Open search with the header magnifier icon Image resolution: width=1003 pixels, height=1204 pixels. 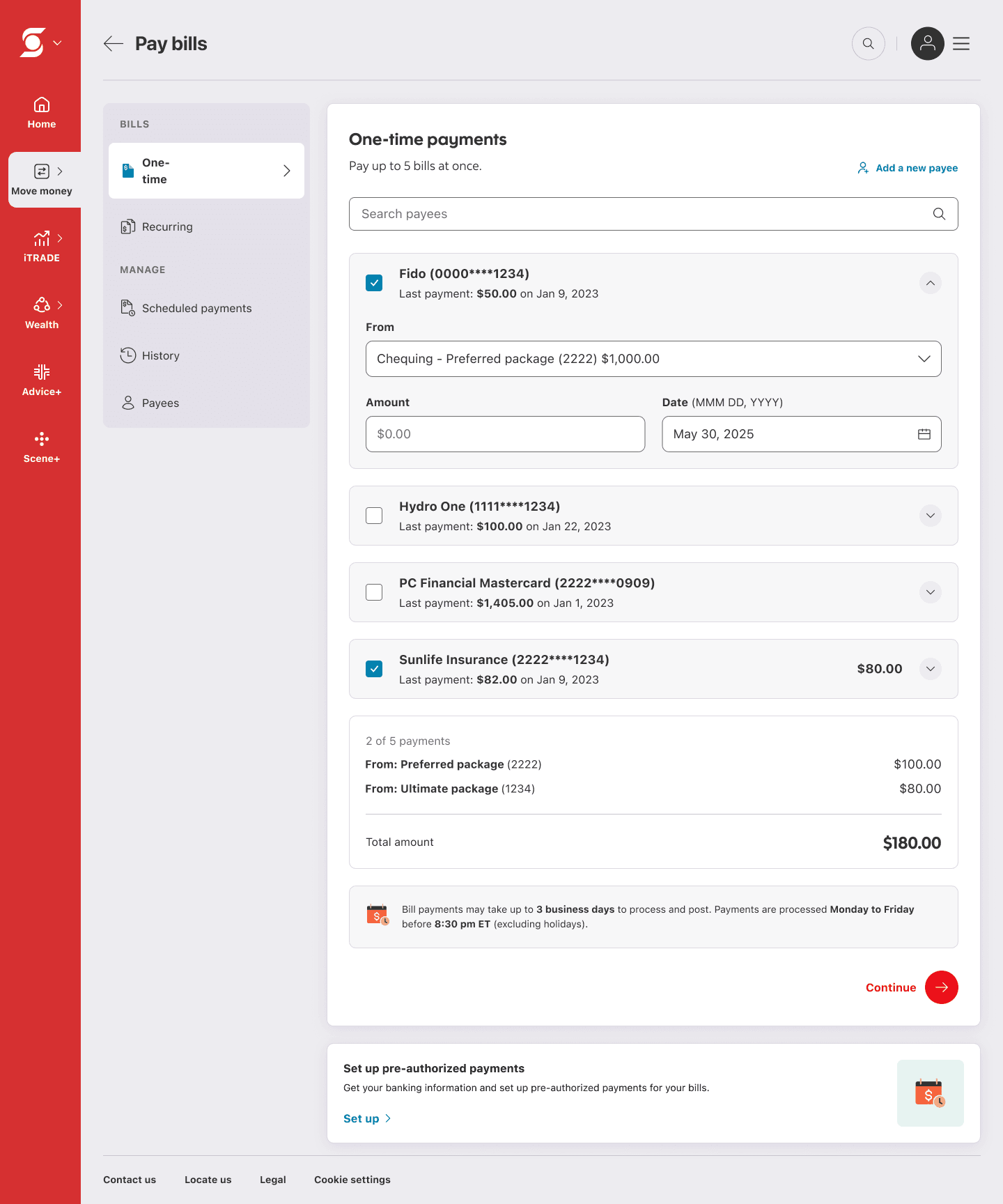(x=869, y=44)
